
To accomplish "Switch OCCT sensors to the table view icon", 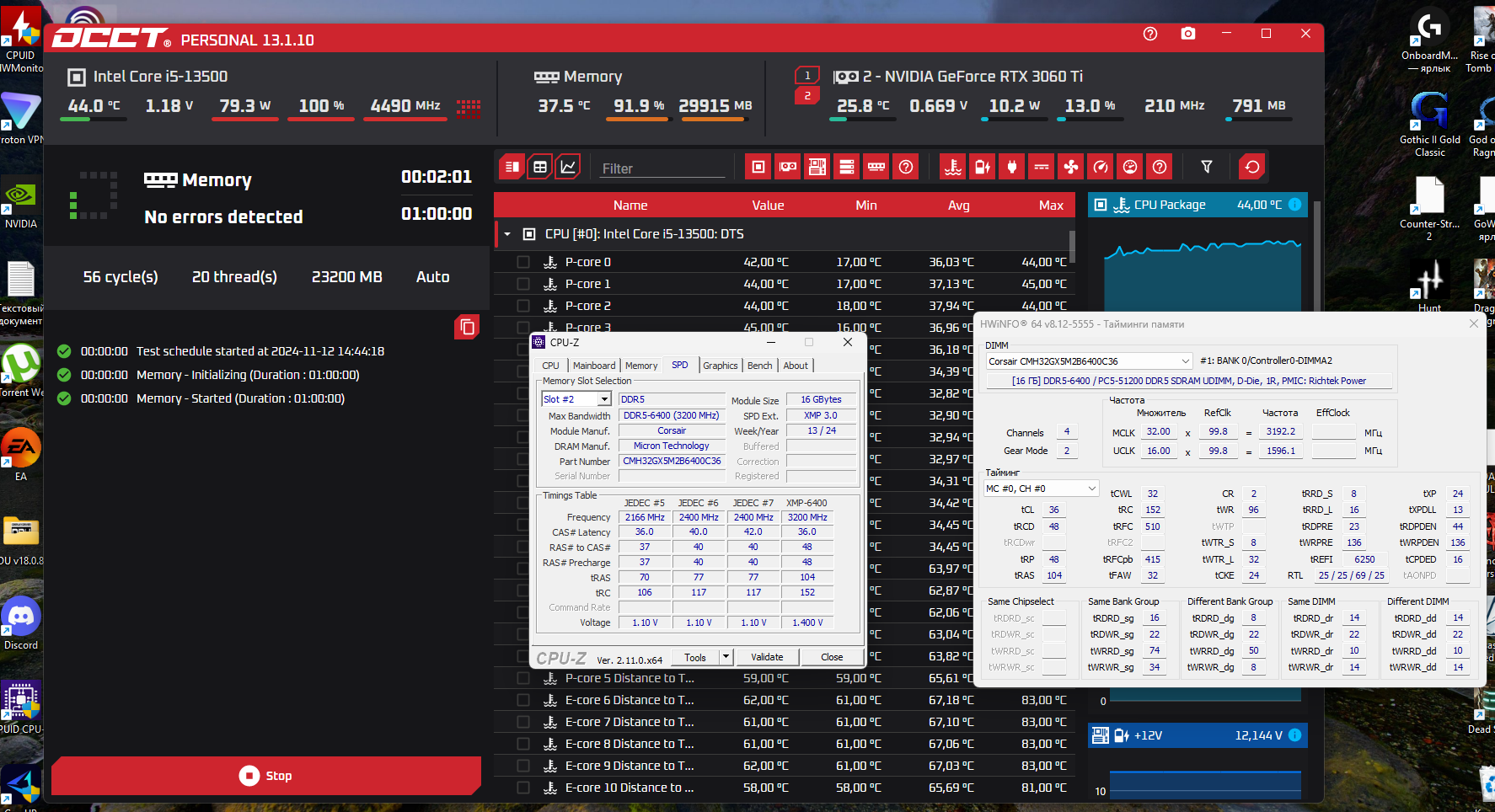I will [x=540, y=167].
